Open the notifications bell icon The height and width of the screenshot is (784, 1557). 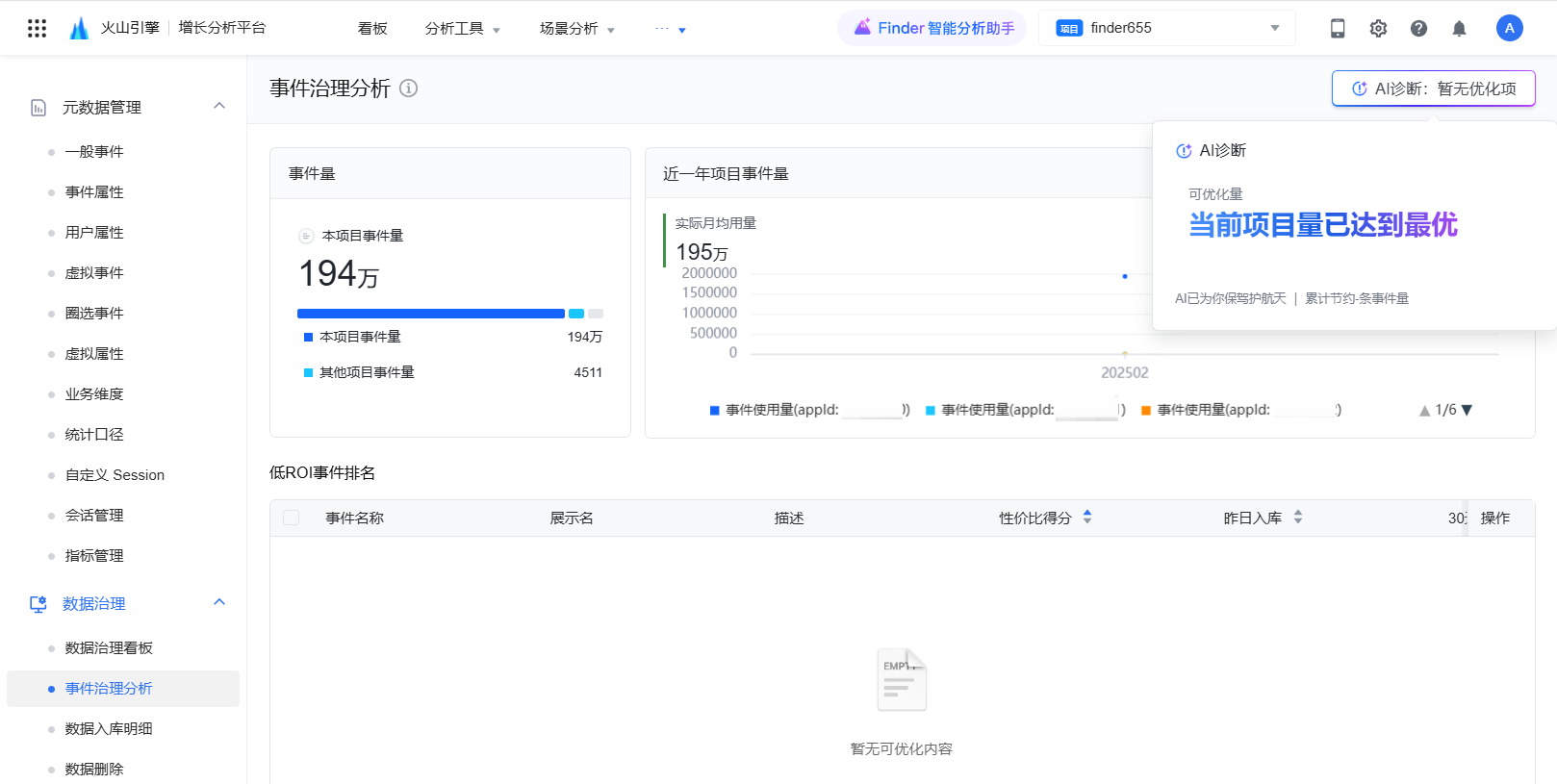[1459, 29]
